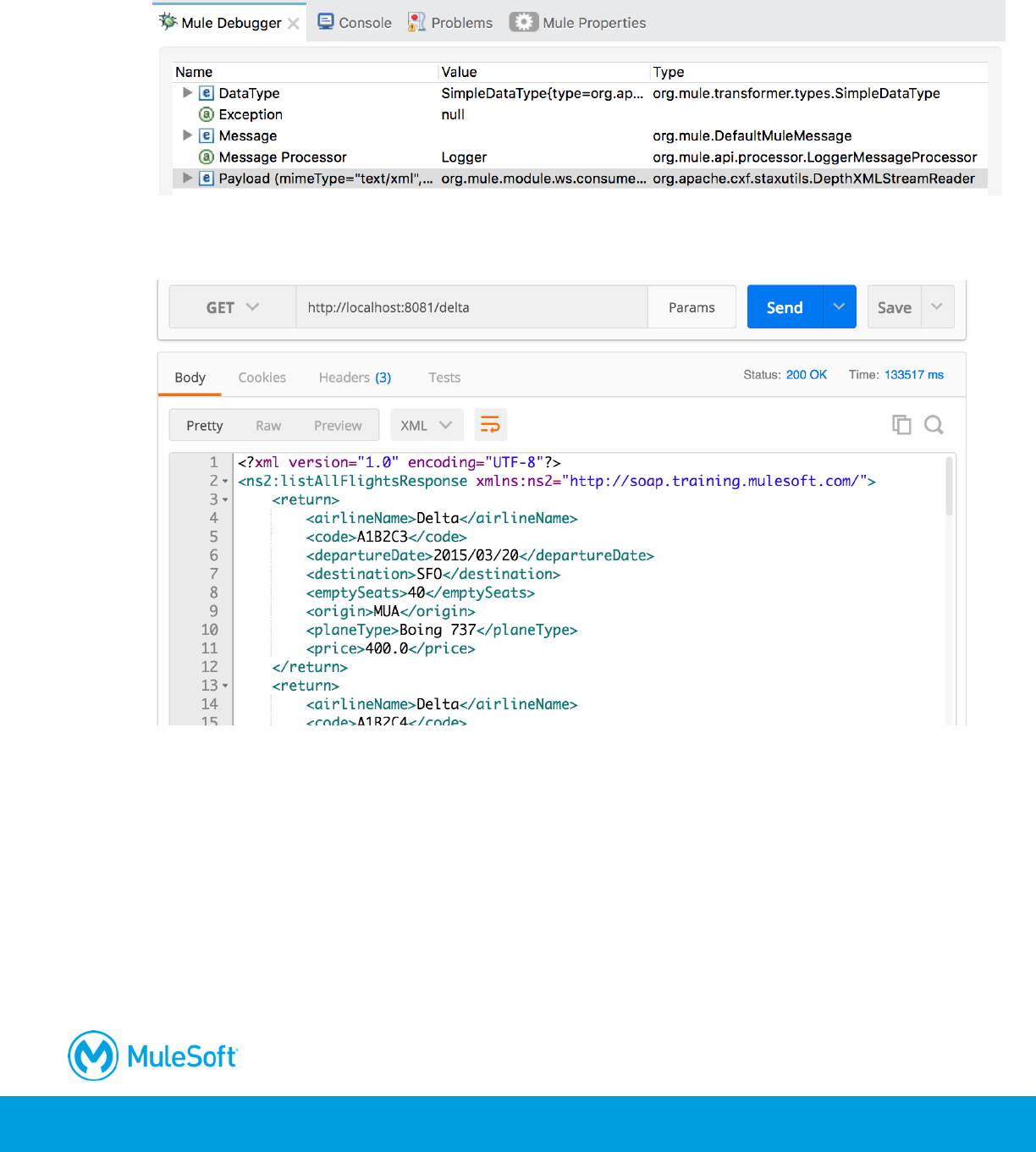Toggle line wrap icon

[490, 425]
